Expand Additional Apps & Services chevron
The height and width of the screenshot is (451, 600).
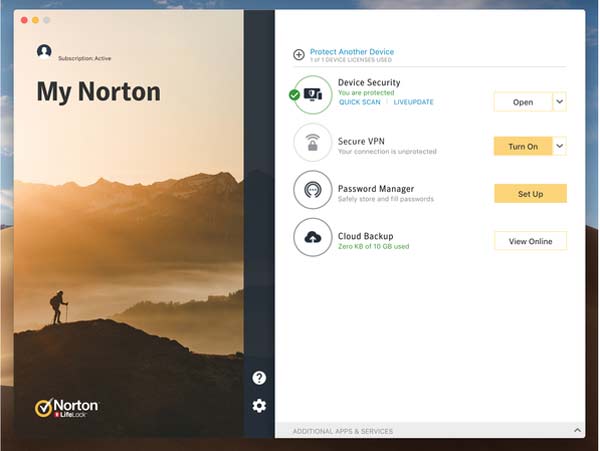coord(577,430)
